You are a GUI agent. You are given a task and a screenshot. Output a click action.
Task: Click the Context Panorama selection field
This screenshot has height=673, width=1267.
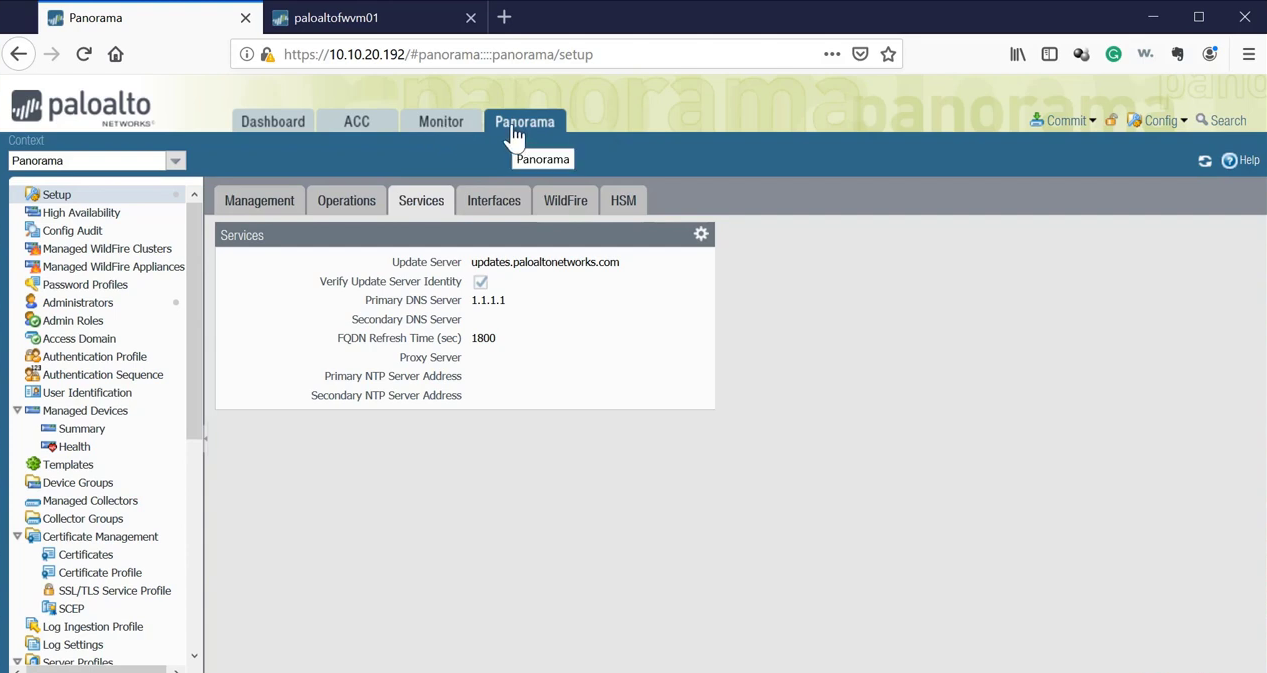(86, 161)
